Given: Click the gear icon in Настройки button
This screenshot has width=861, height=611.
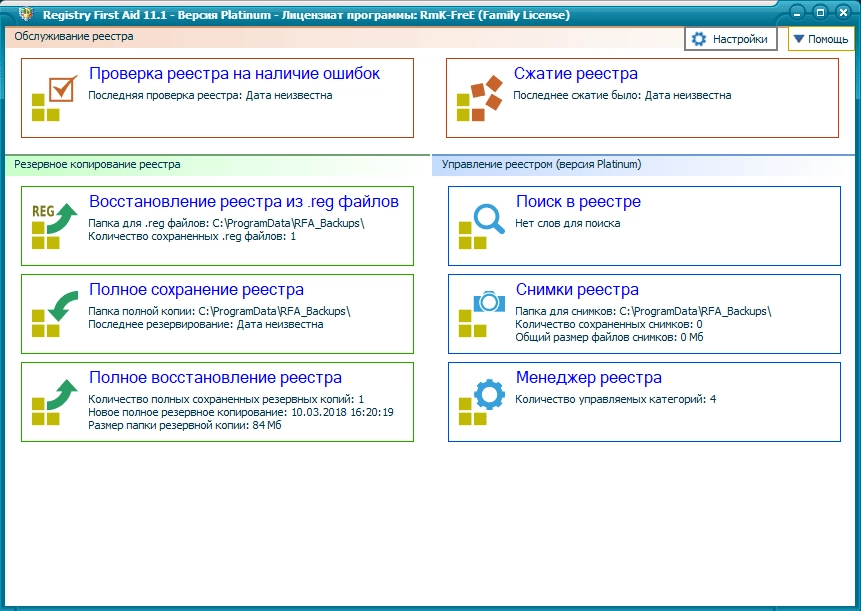Looking at the screenshot, I should (698, 39).
